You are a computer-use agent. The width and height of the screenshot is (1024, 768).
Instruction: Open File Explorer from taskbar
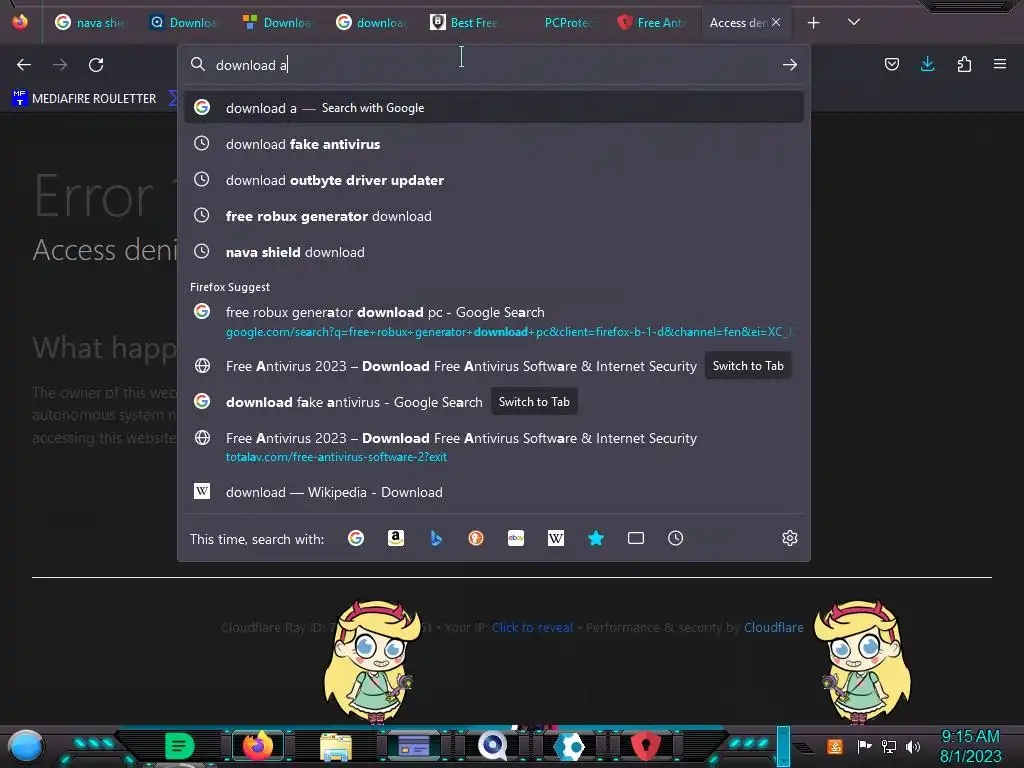(336, 746)
